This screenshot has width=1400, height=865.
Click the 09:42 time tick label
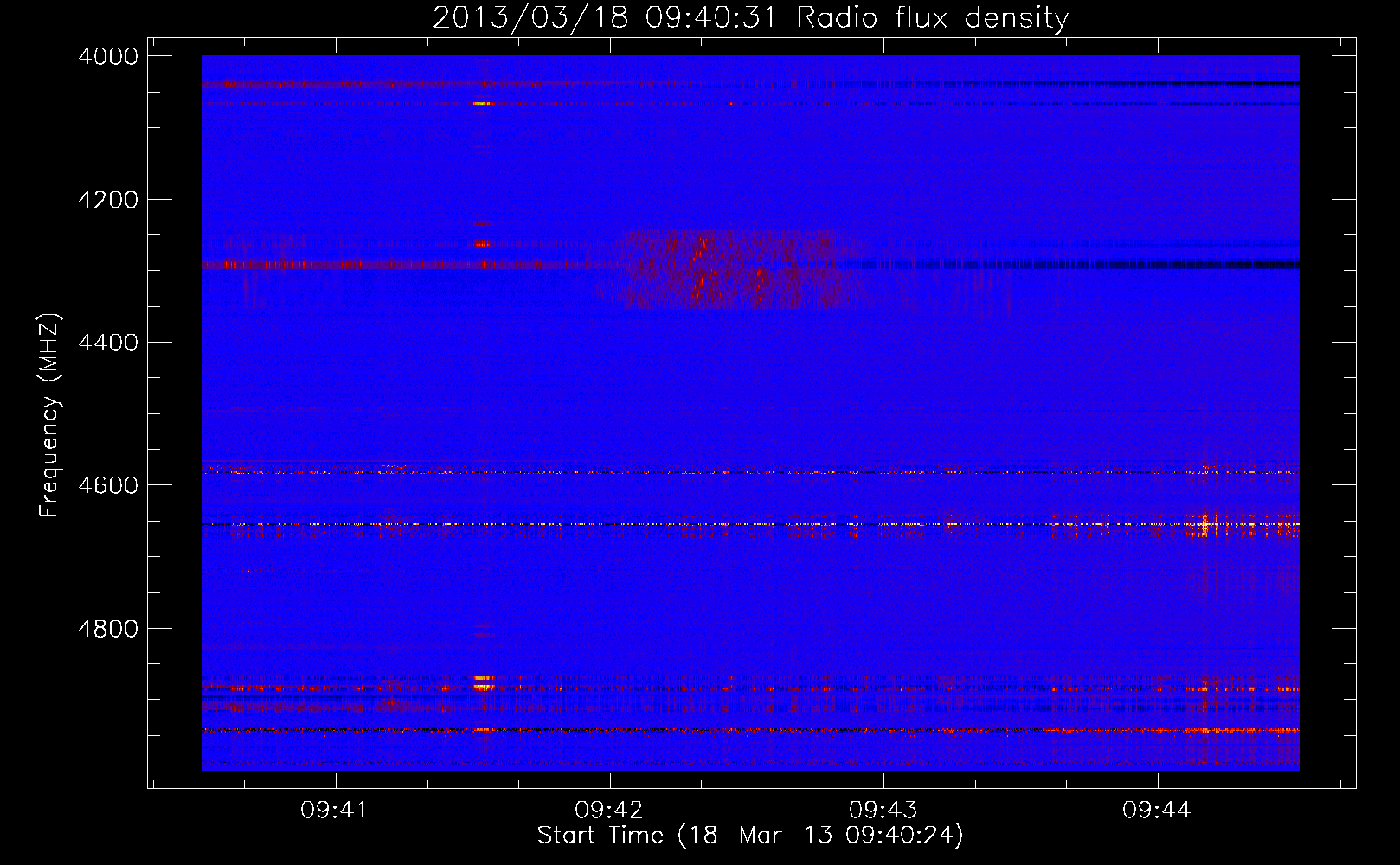click(608, 811)
